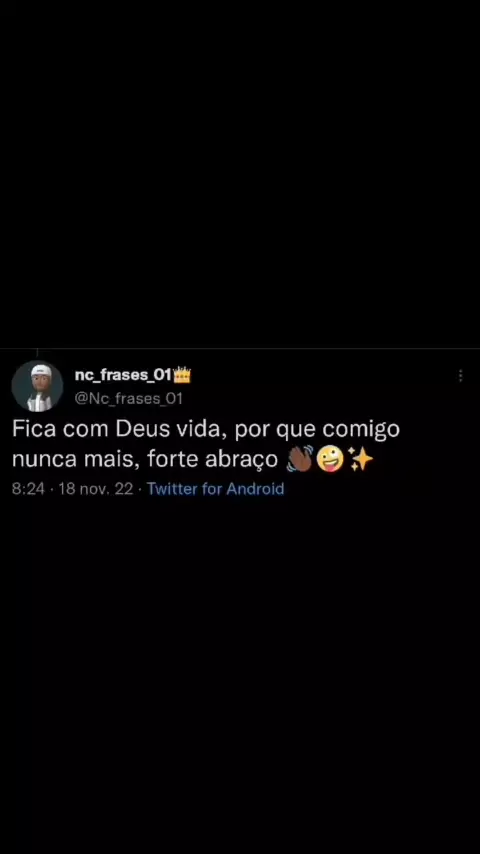Click the waving hand emoji in the tweet
Screen dimensions: 480x854
[x=300, y=459]
